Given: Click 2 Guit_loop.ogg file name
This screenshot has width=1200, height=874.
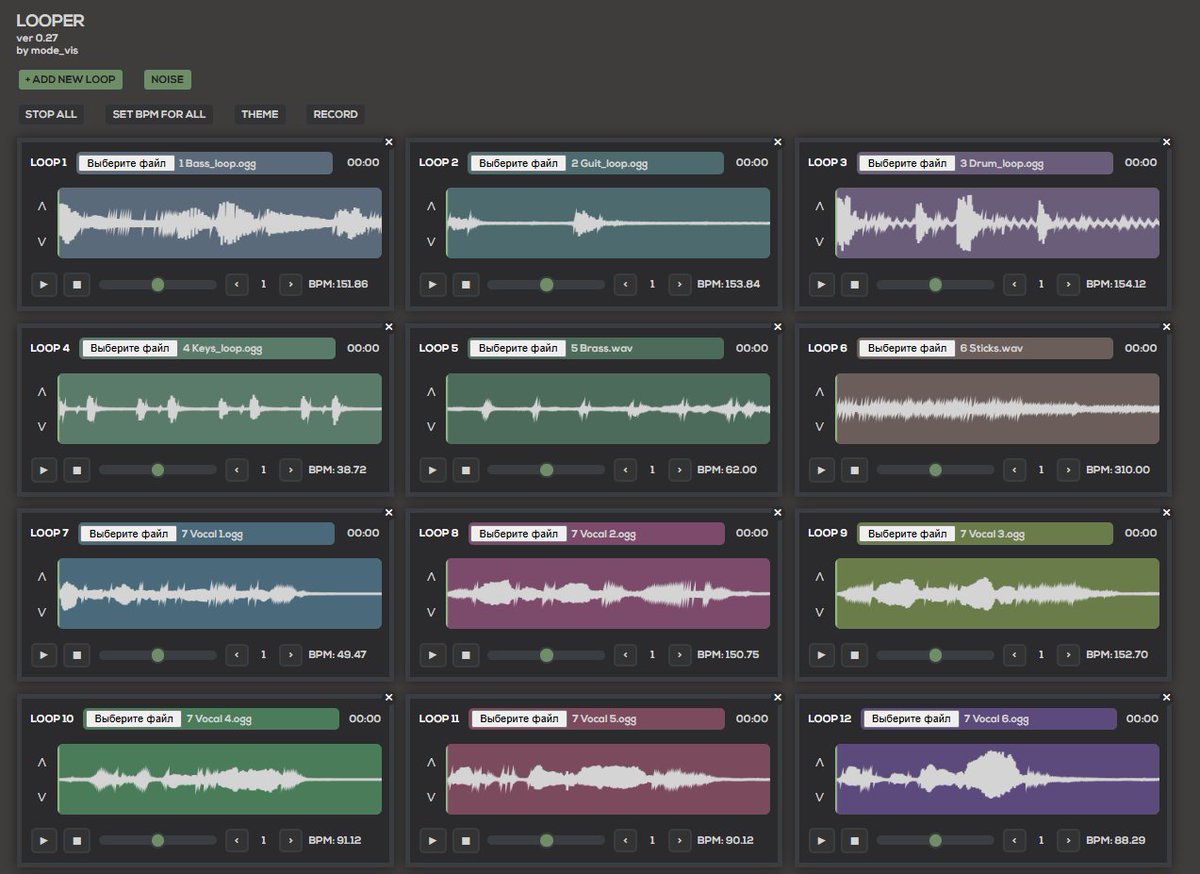Looking at the screenshot, I should pyautogui.click(x=609, y=163).
